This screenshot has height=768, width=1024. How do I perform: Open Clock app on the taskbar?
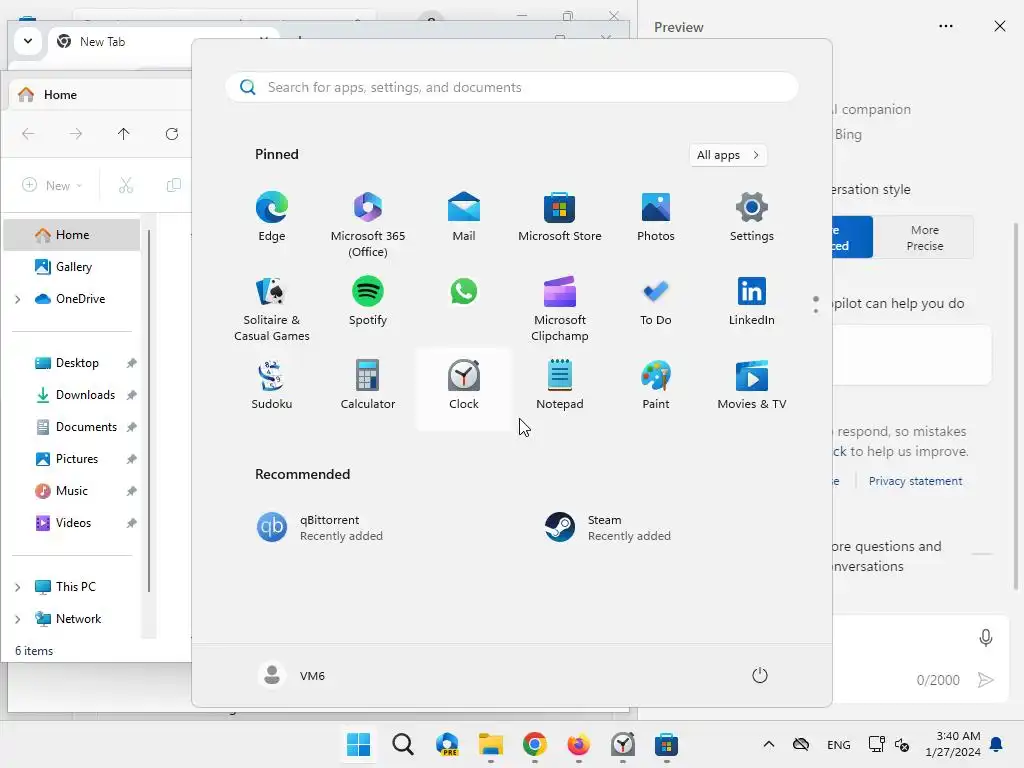coord(623,744)
